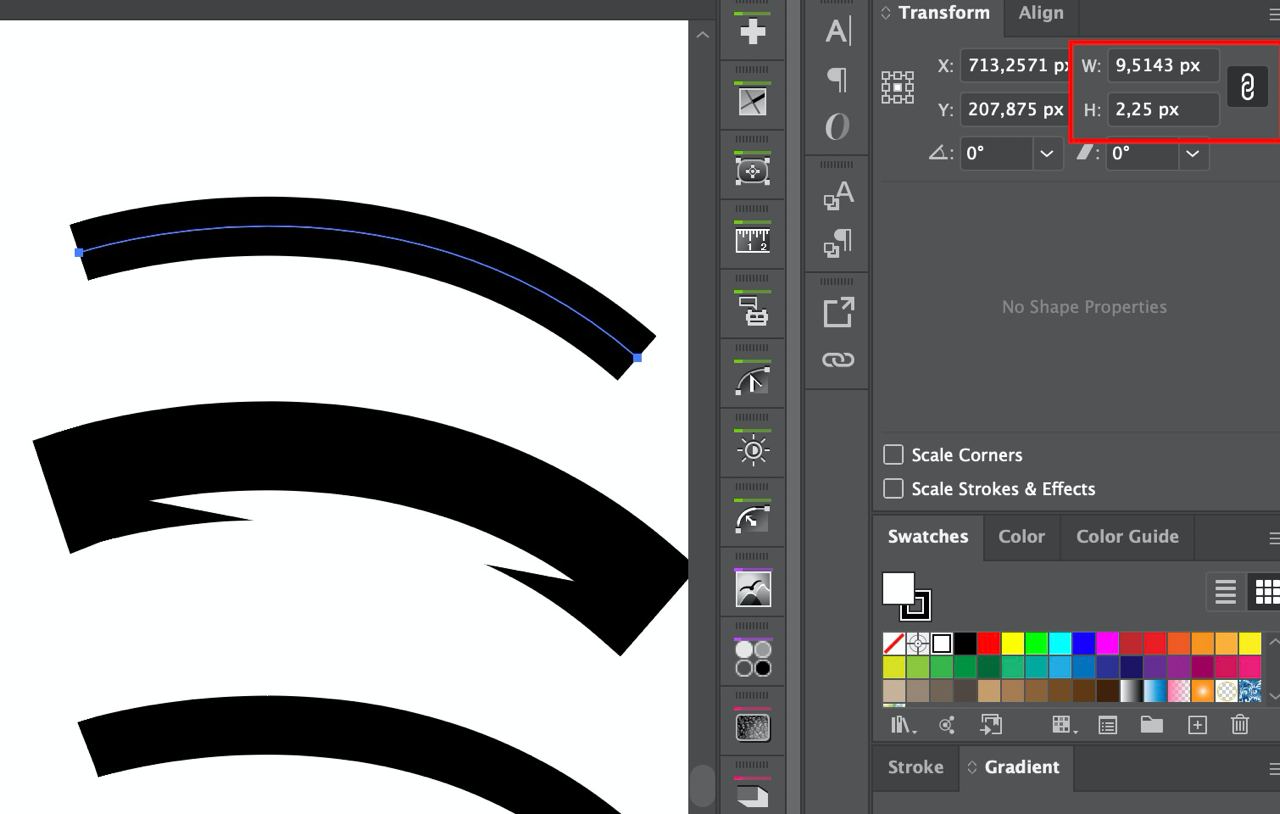Switch to the Swatches tab

click(928, 537)
